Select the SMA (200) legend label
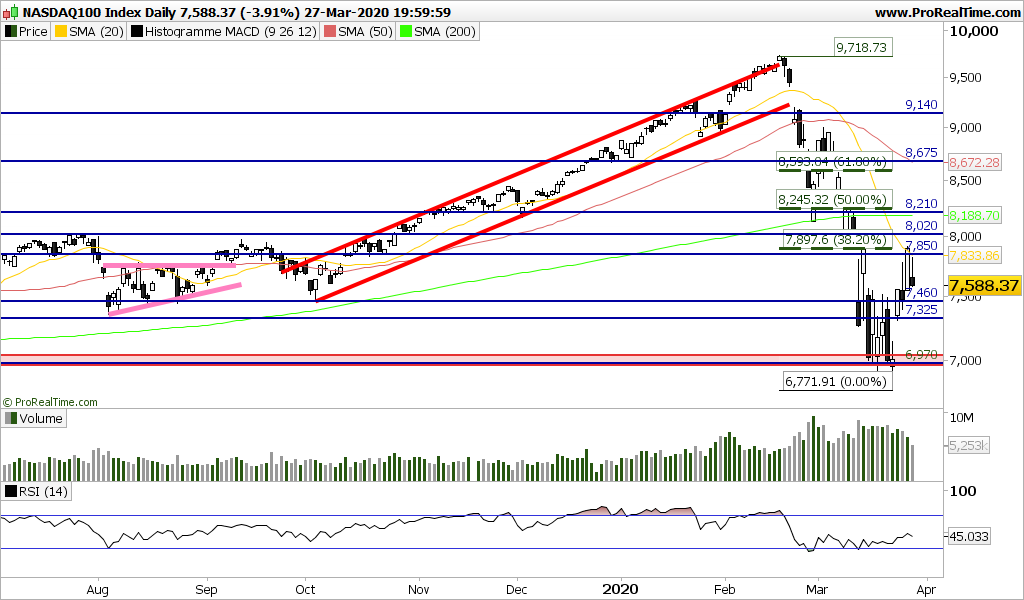 tap(444, 31)
